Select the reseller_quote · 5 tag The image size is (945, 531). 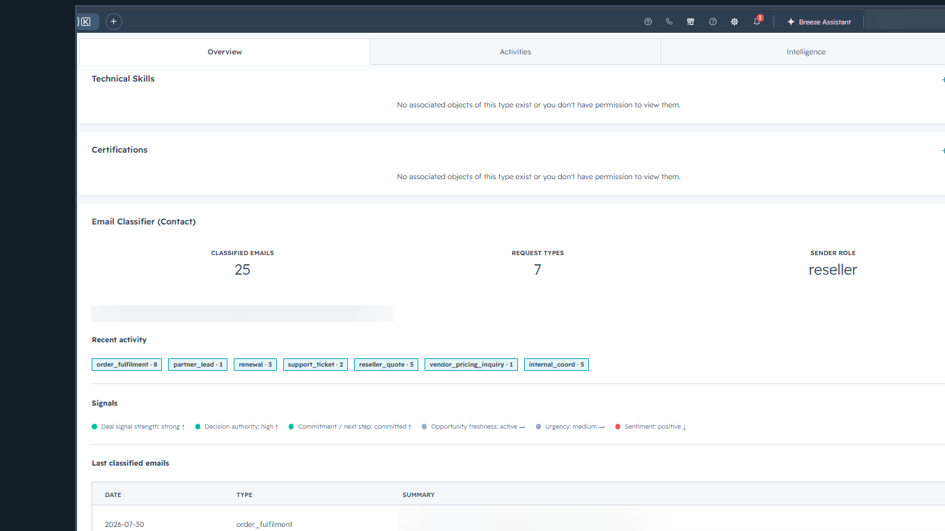pyautogui.click(x=386, y=365)
